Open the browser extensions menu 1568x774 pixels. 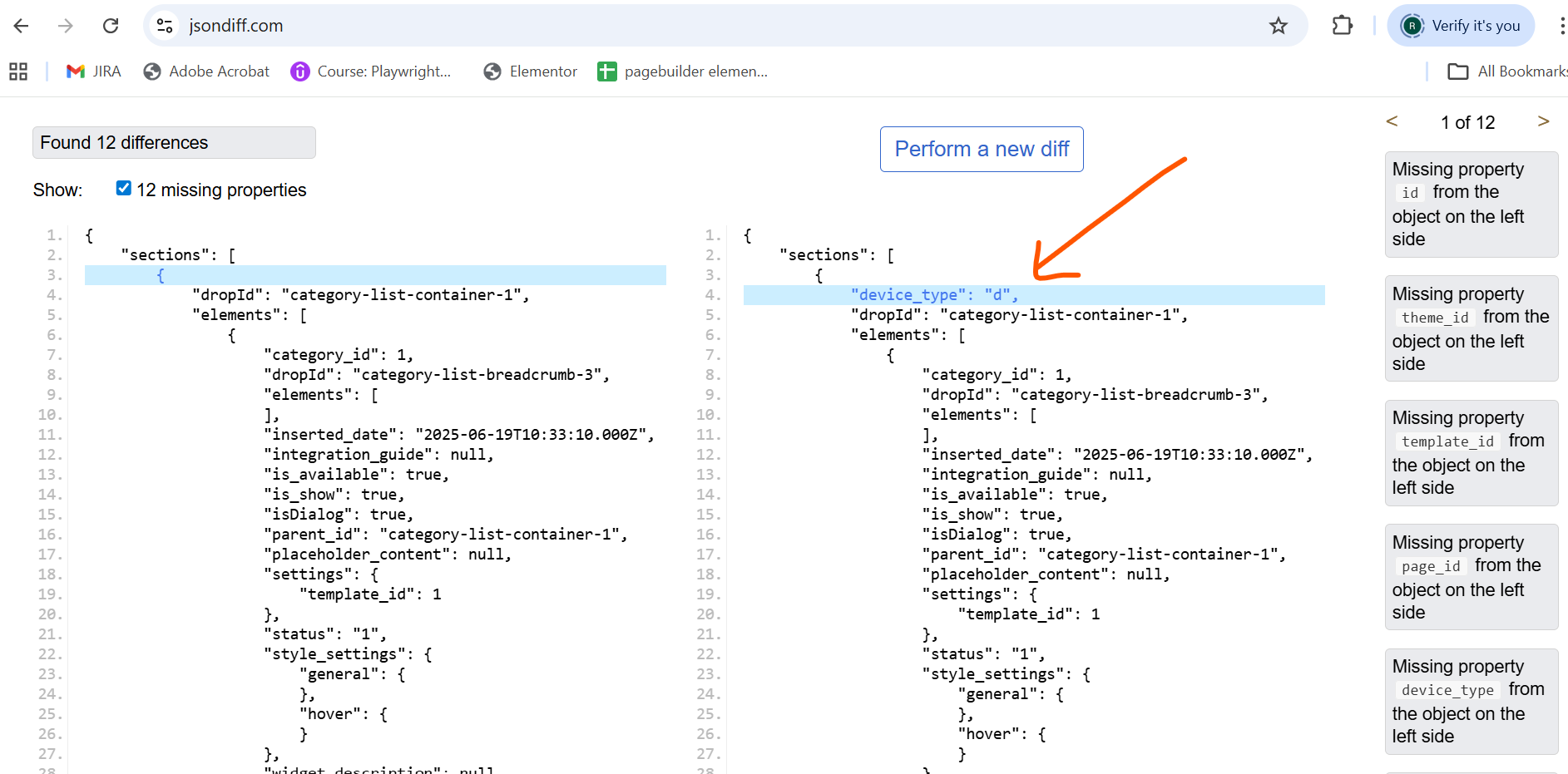tap(1343, 26)
